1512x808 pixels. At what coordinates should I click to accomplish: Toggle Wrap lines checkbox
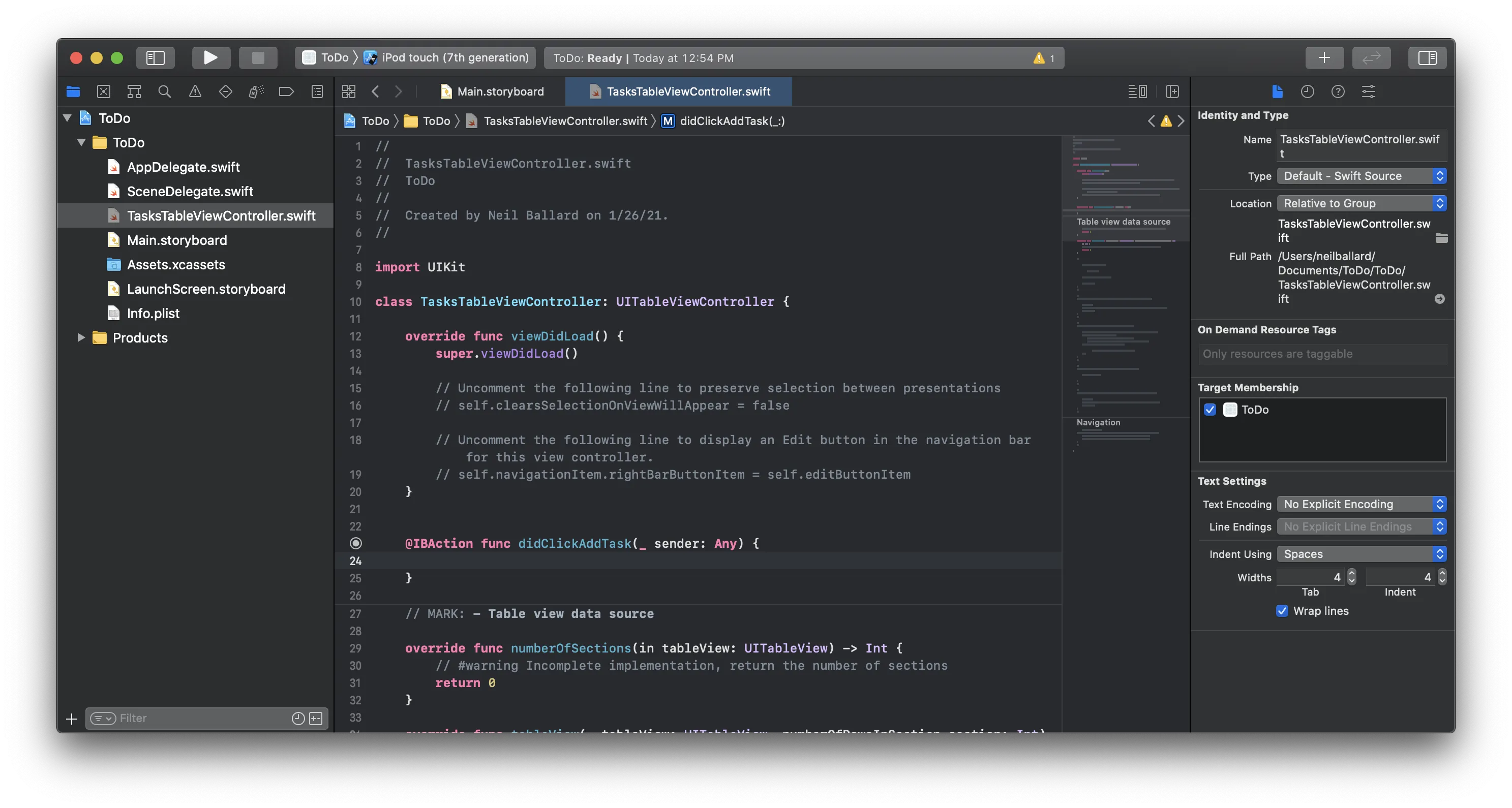1282,611
